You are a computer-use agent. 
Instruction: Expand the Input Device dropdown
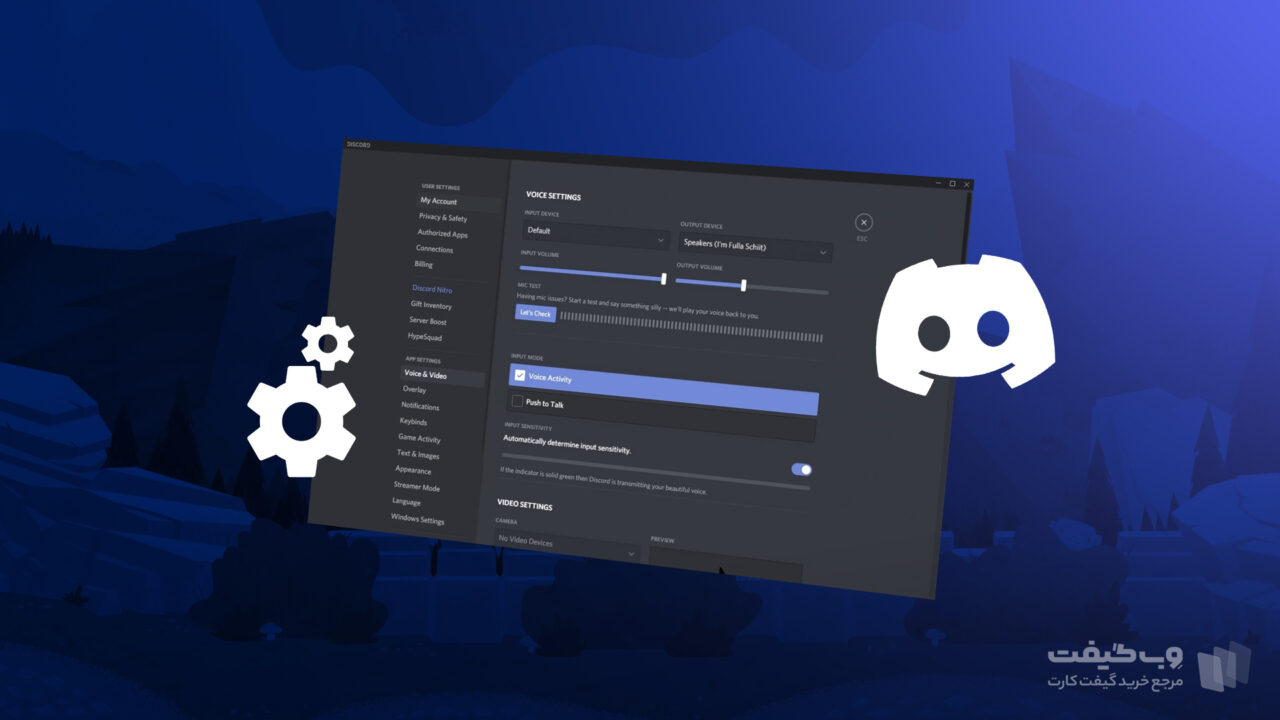coord(596,236)
